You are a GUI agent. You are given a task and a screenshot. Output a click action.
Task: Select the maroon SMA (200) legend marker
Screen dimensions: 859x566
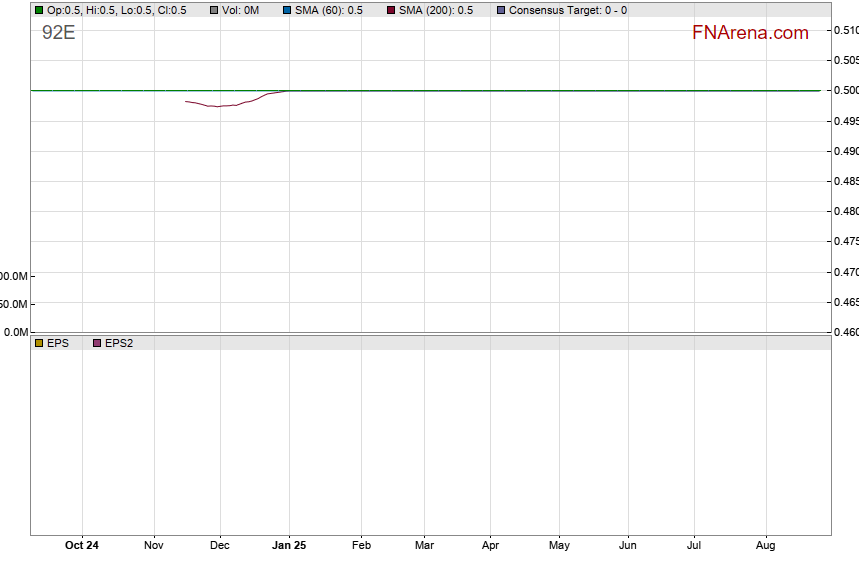[391, 10]
